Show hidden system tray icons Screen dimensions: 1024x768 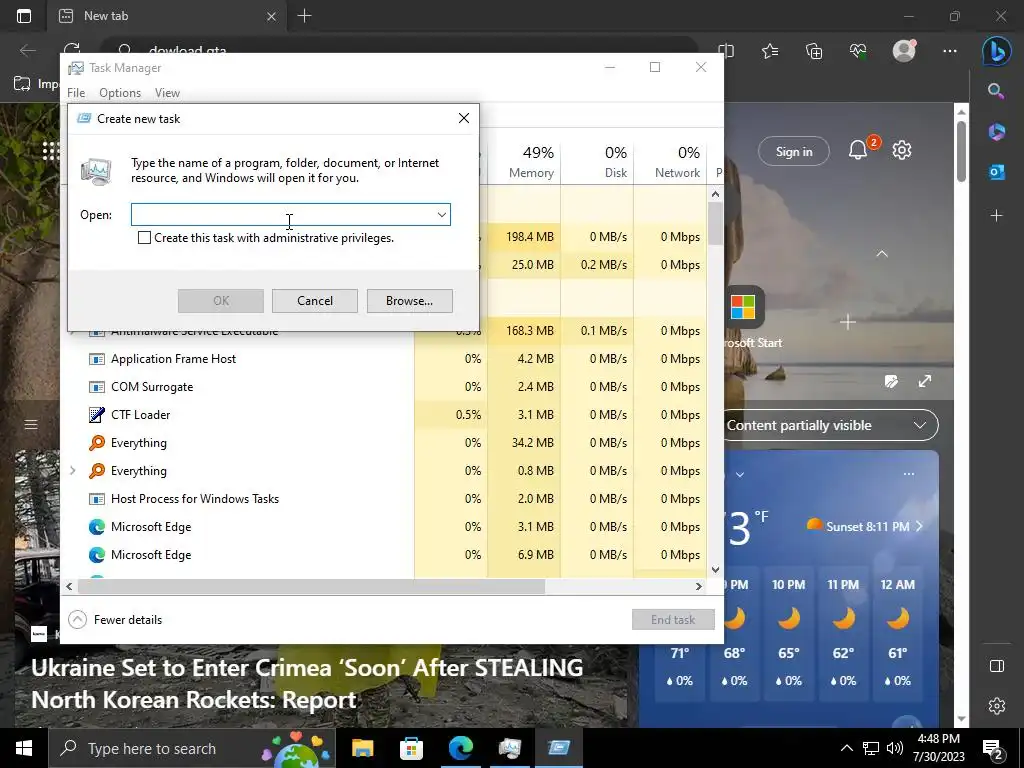coord(846,748)
